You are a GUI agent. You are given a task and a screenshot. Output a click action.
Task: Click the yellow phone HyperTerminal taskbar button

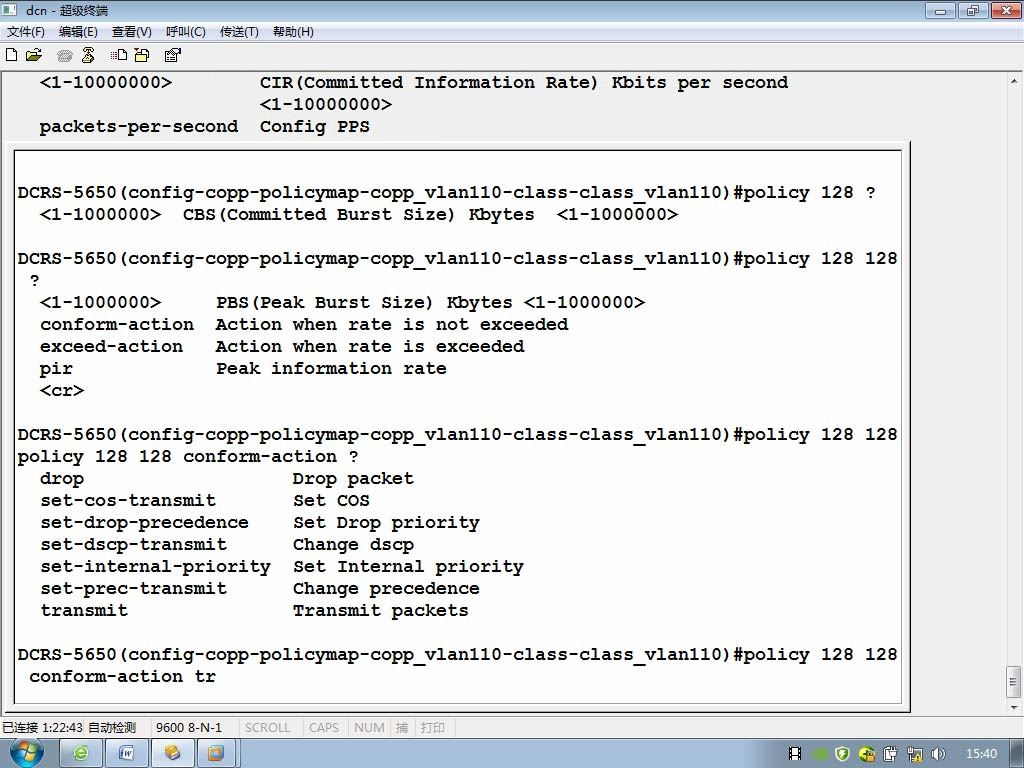pos(172,754)
